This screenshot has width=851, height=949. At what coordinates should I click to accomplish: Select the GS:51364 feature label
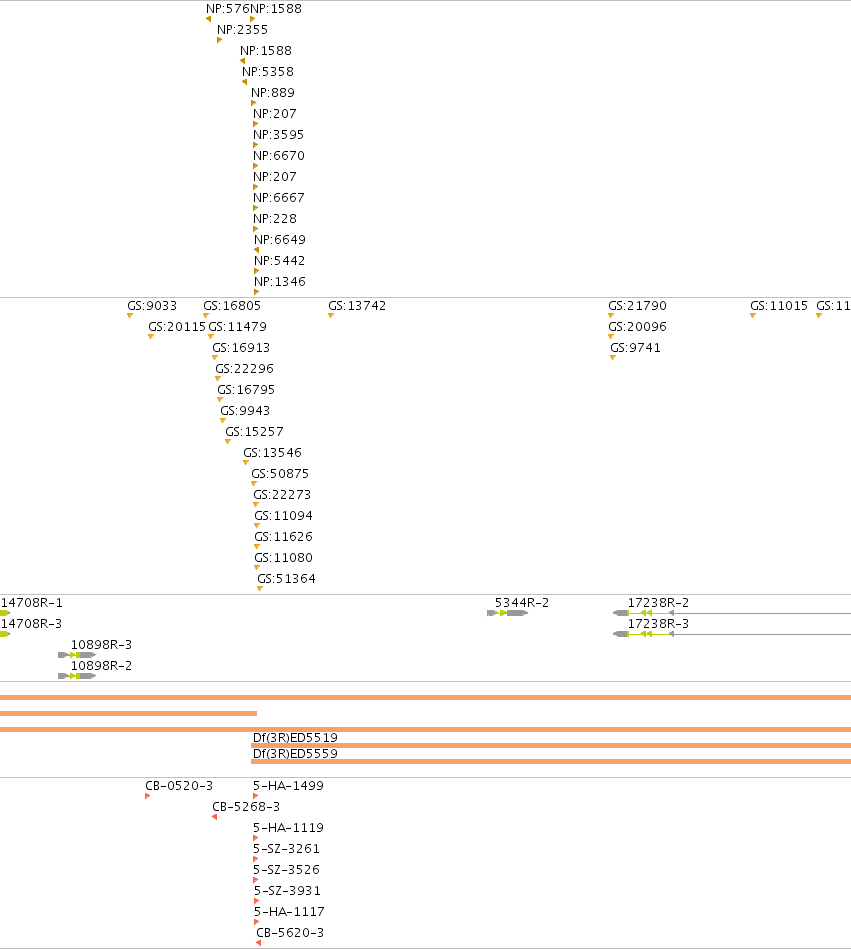pyautogui.click(x=286, y=579)
